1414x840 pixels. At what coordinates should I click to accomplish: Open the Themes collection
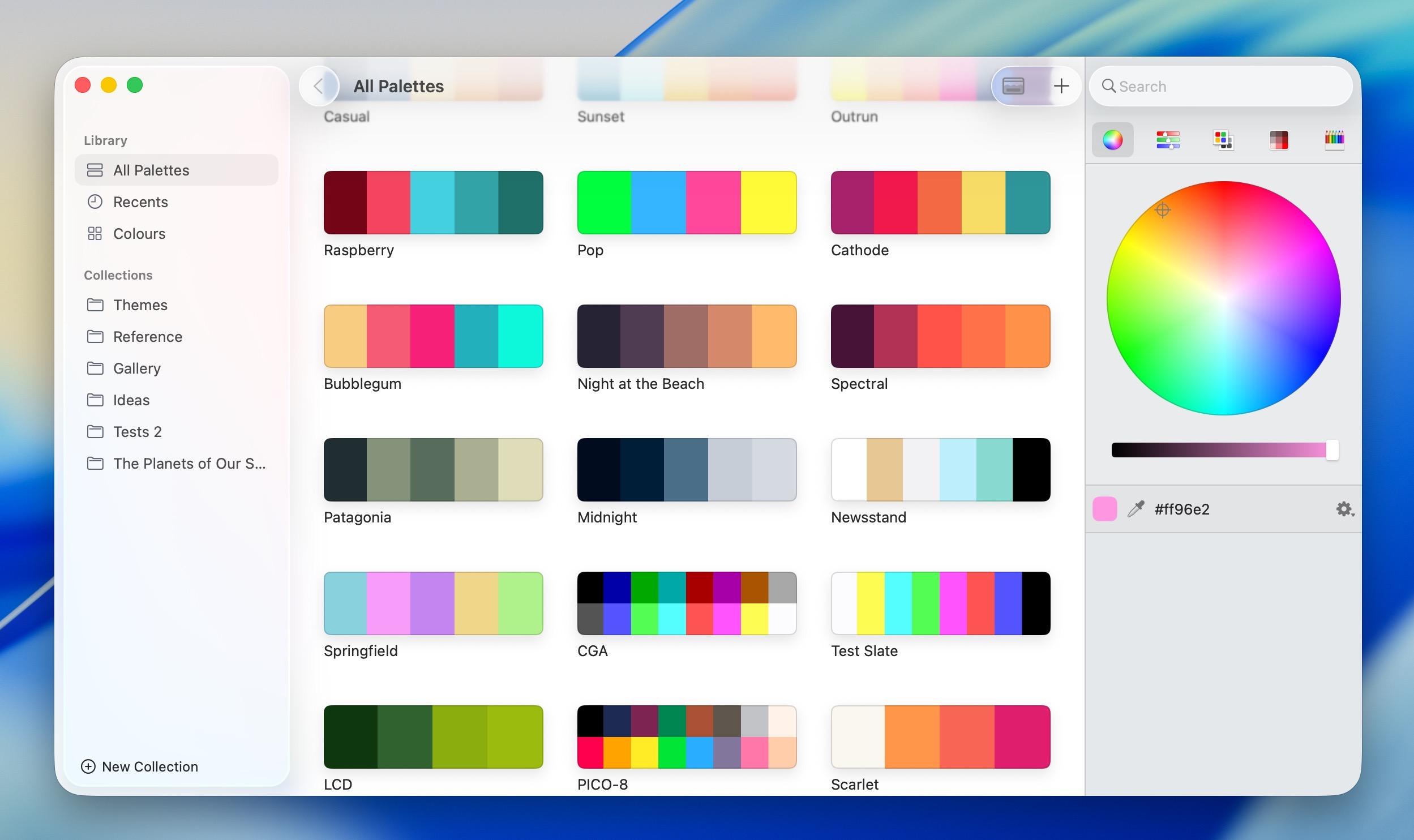coord(176,305)
